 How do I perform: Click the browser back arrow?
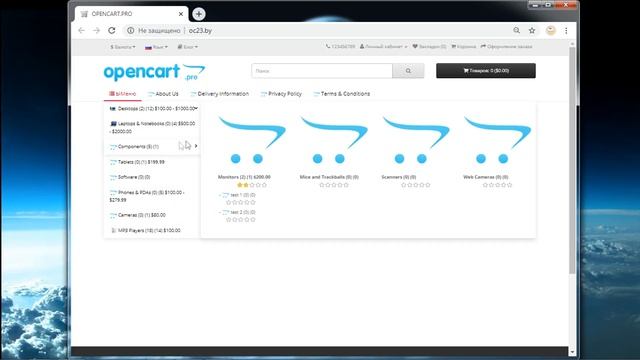(x=81, y=31)
